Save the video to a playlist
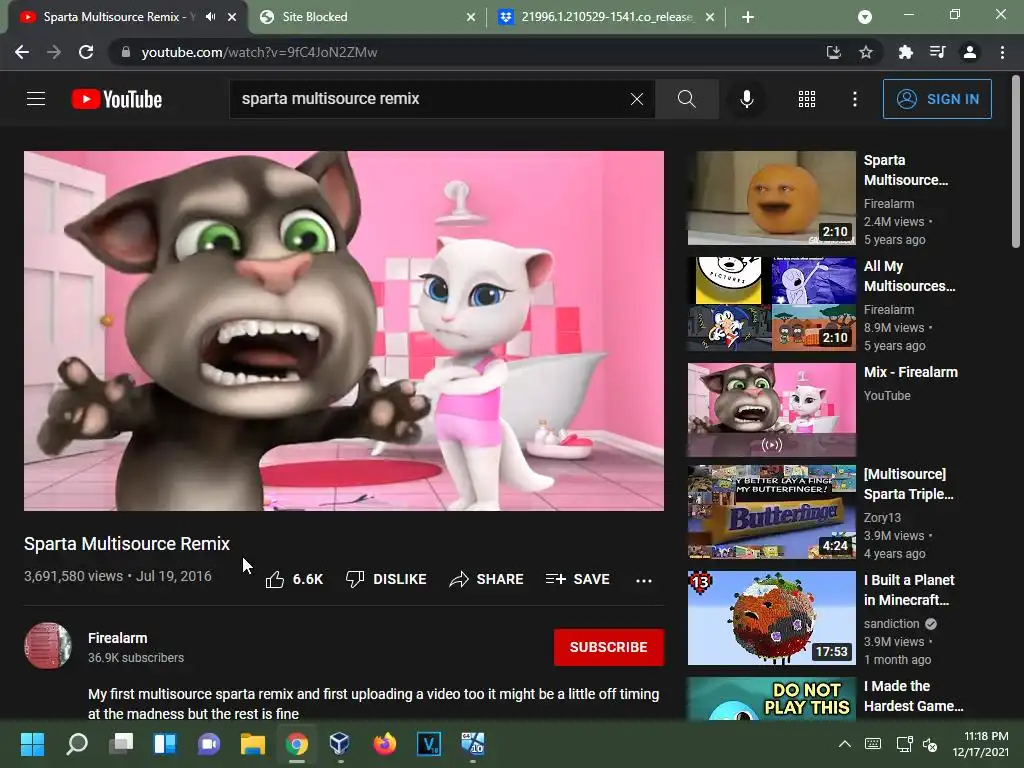This screenshot has height=768, width=1024. [577, 579]
